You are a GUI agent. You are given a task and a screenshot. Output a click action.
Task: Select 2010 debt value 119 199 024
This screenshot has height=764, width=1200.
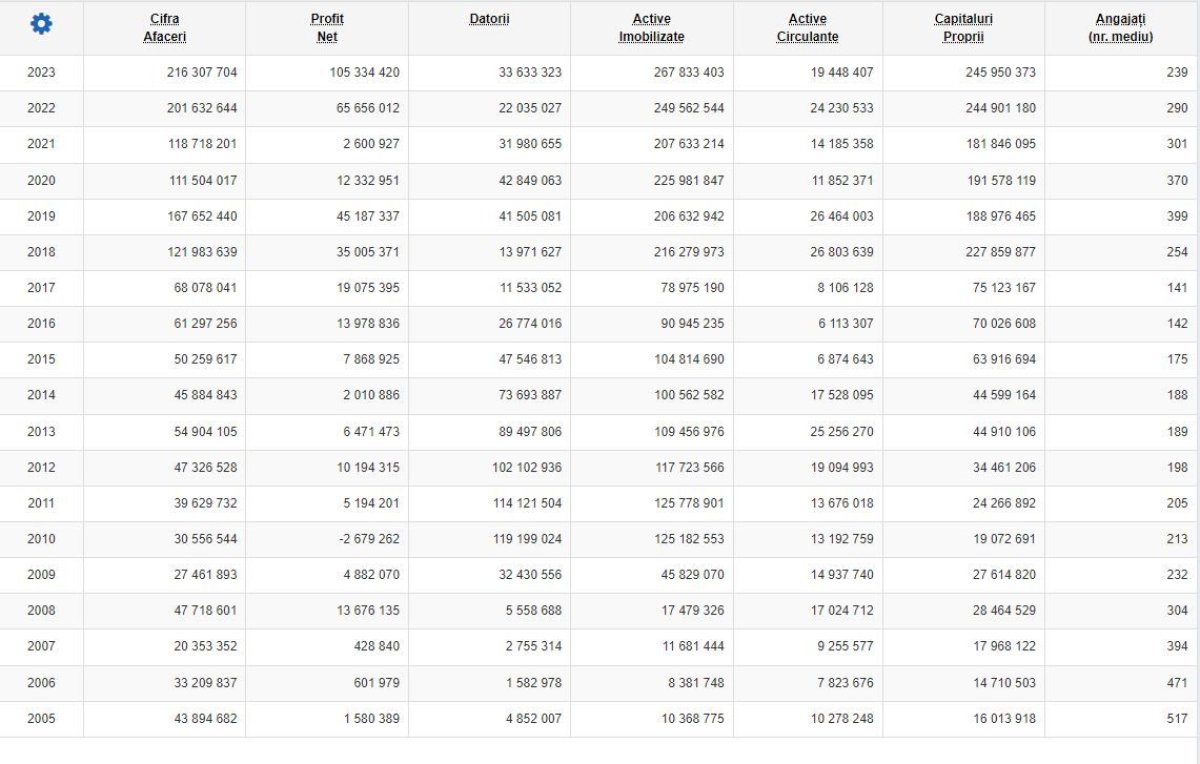pyautogui.click(x=523, y=539)
